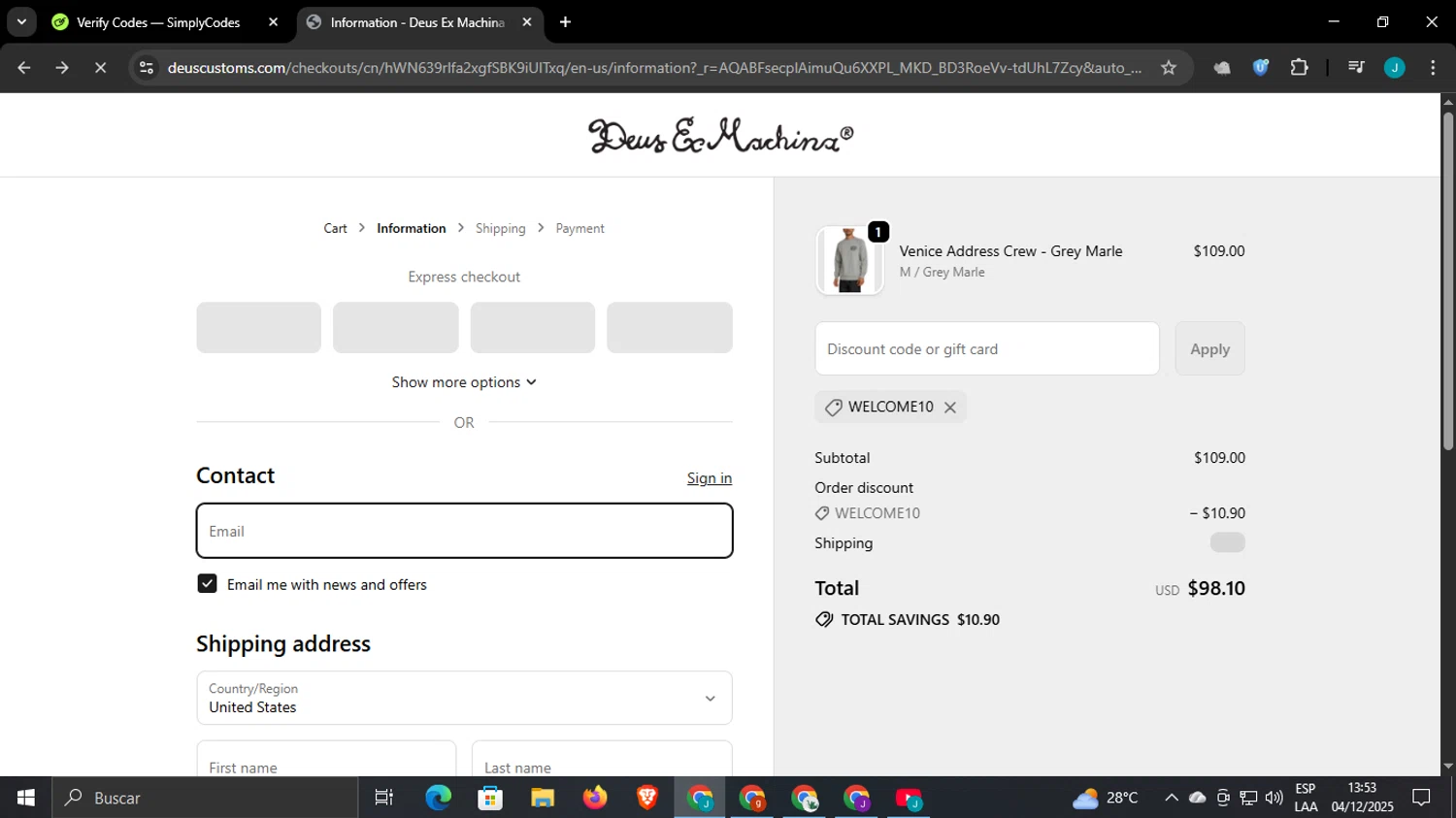The width and height of the screenshot is (1456, 818).
Task: Select Information breadcrumb step
Action: [x=412, y=229]
